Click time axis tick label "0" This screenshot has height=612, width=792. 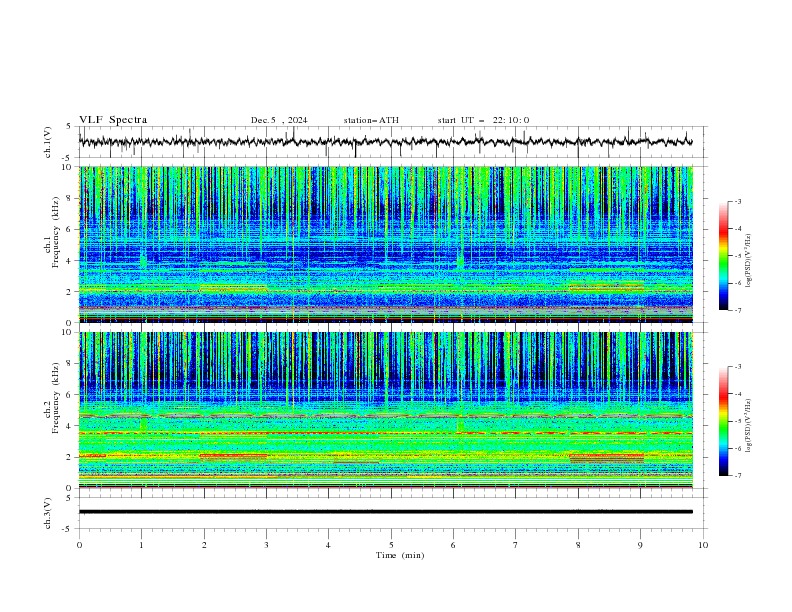pos(79,545)
